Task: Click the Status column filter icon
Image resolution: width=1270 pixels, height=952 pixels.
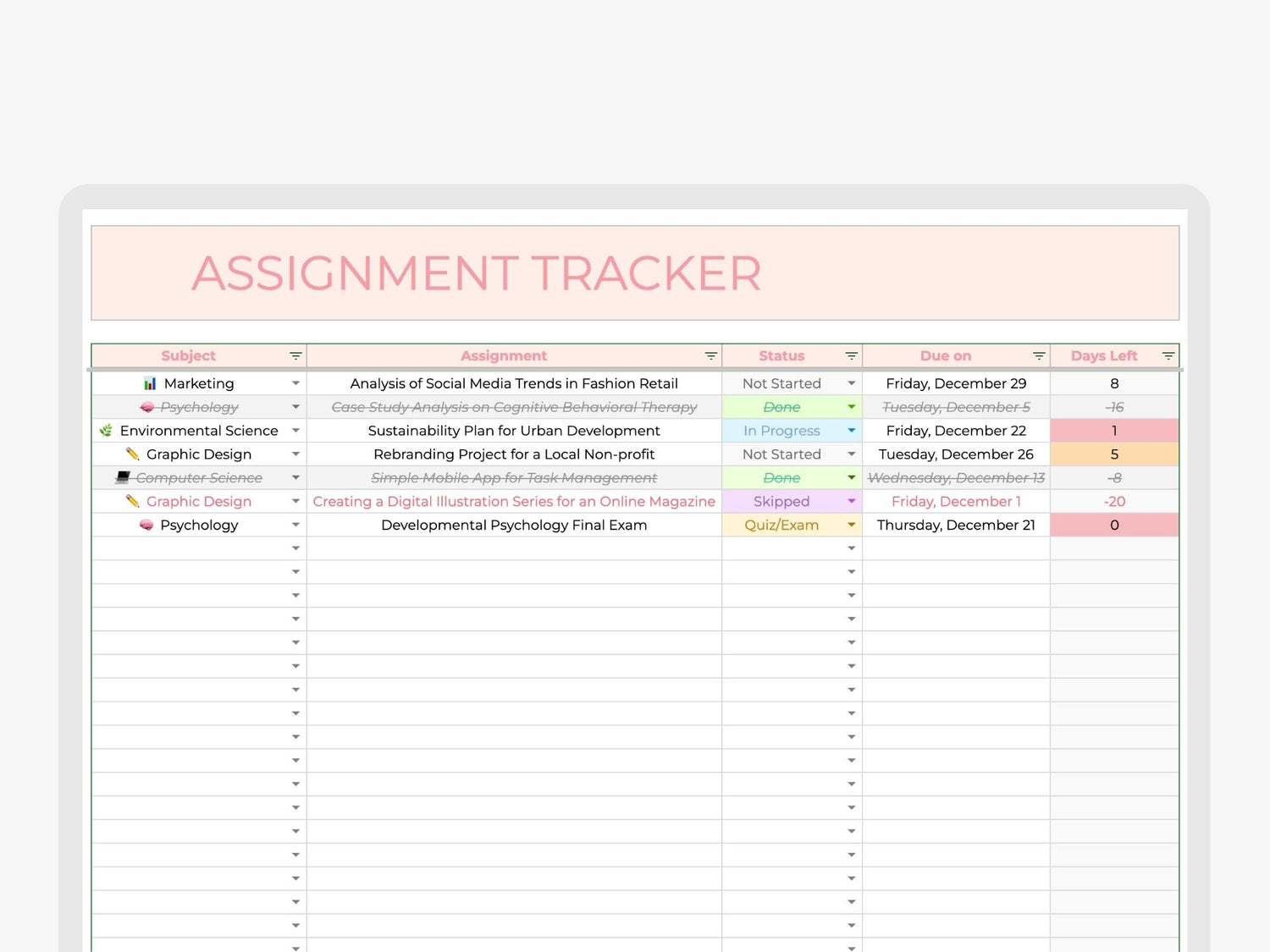Action: (x=852, y=356)
